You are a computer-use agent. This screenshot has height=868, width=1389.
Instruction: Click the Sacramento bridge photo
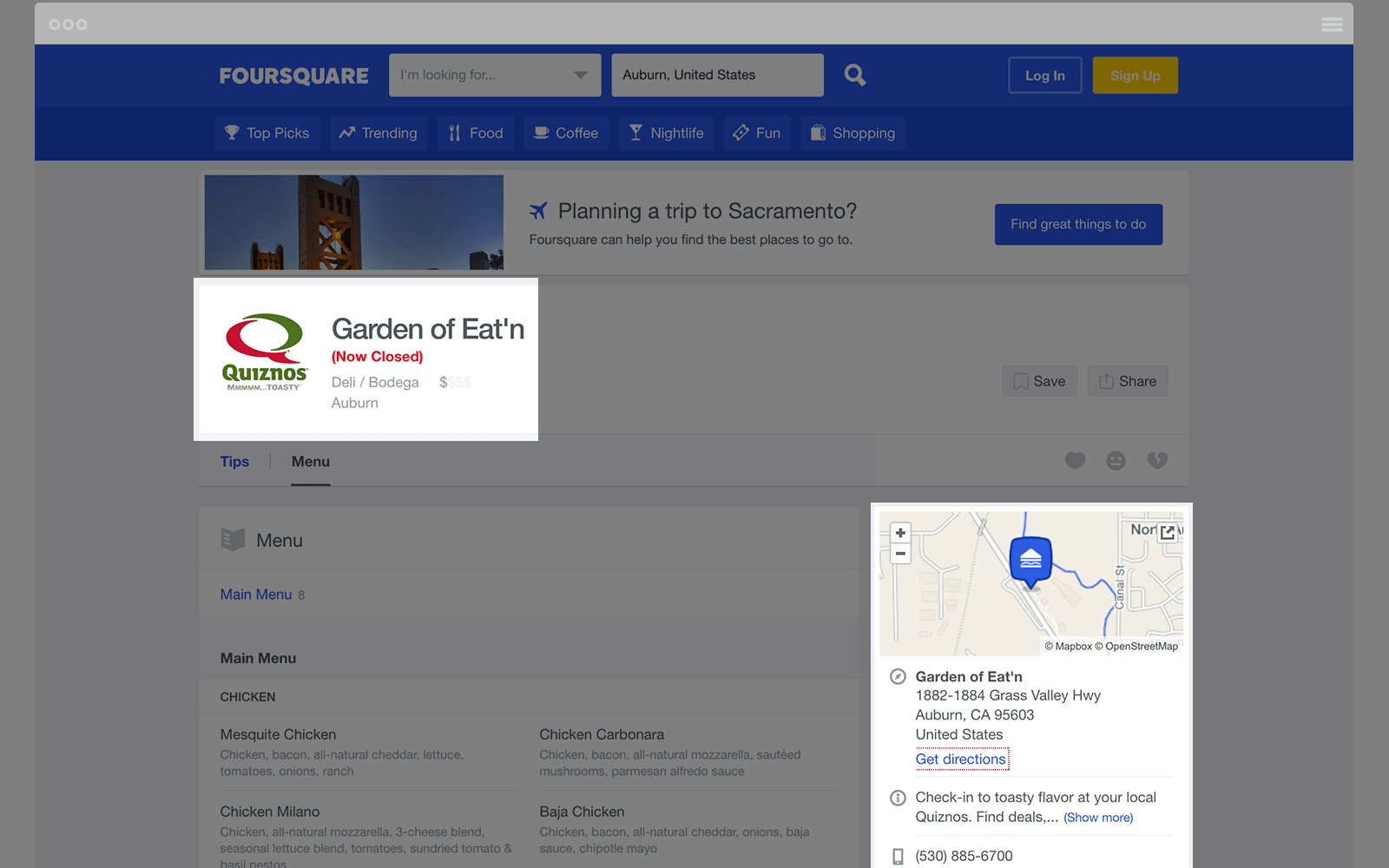[x=354, y=222]
